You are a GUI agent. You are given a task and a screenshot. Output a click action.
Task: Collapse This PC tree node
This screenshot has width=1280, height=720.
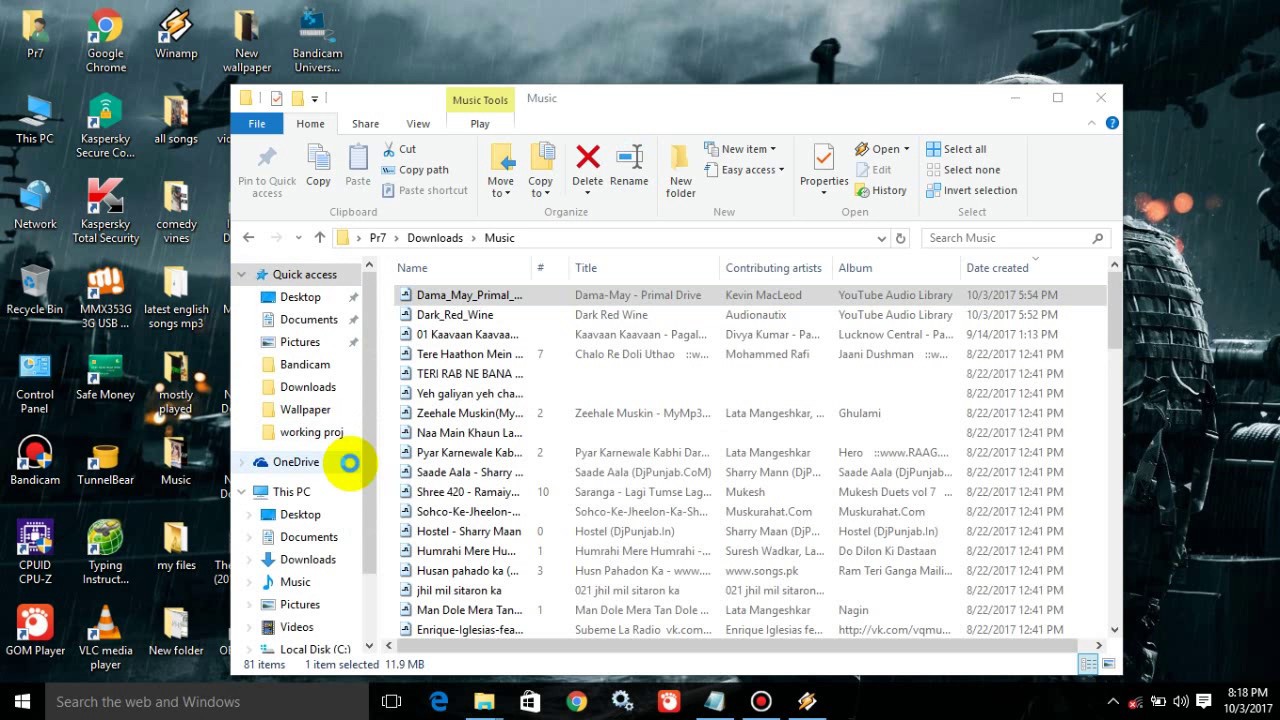click(241, 492)
